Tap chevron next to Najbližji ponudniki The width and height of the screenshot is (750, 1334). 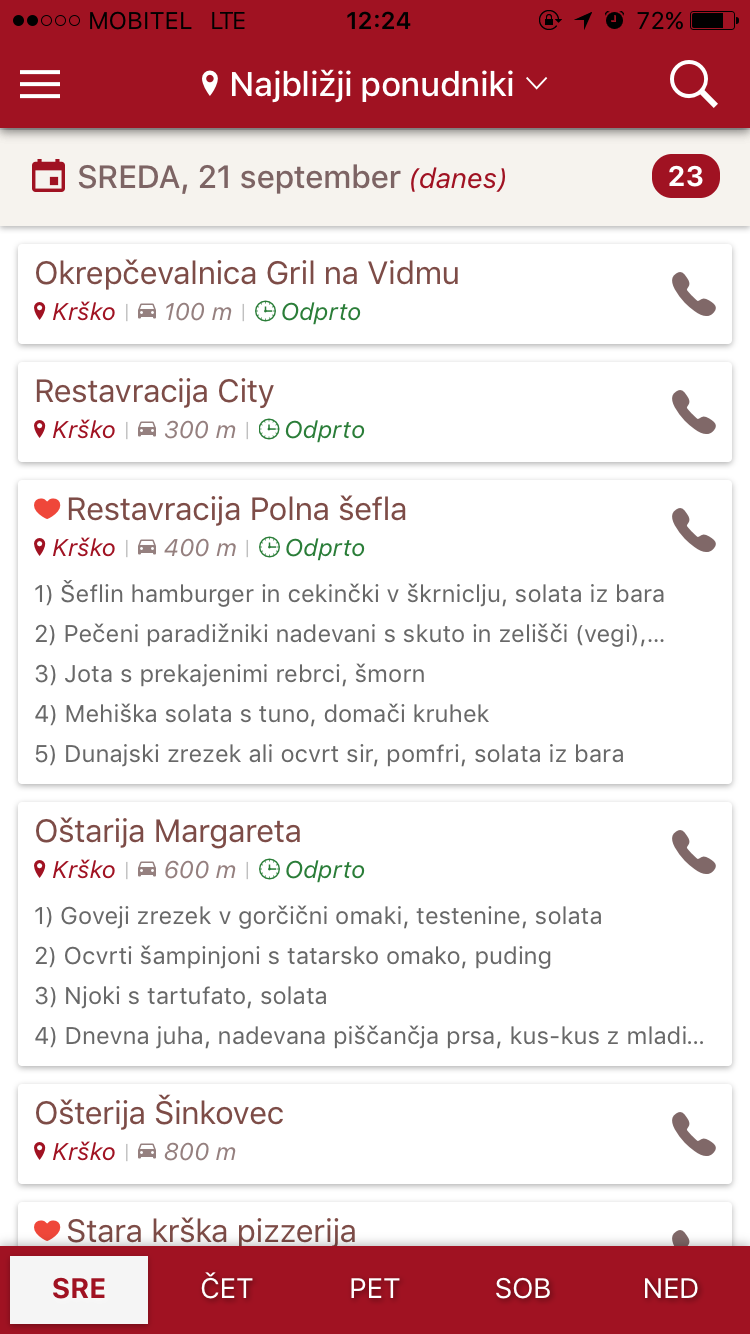537,85
